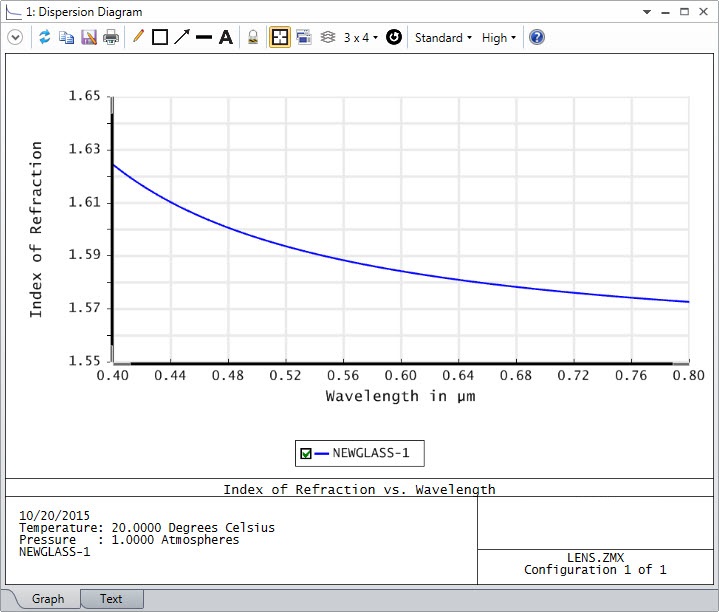Click the Copy to clipboard icon

[66, 37]
